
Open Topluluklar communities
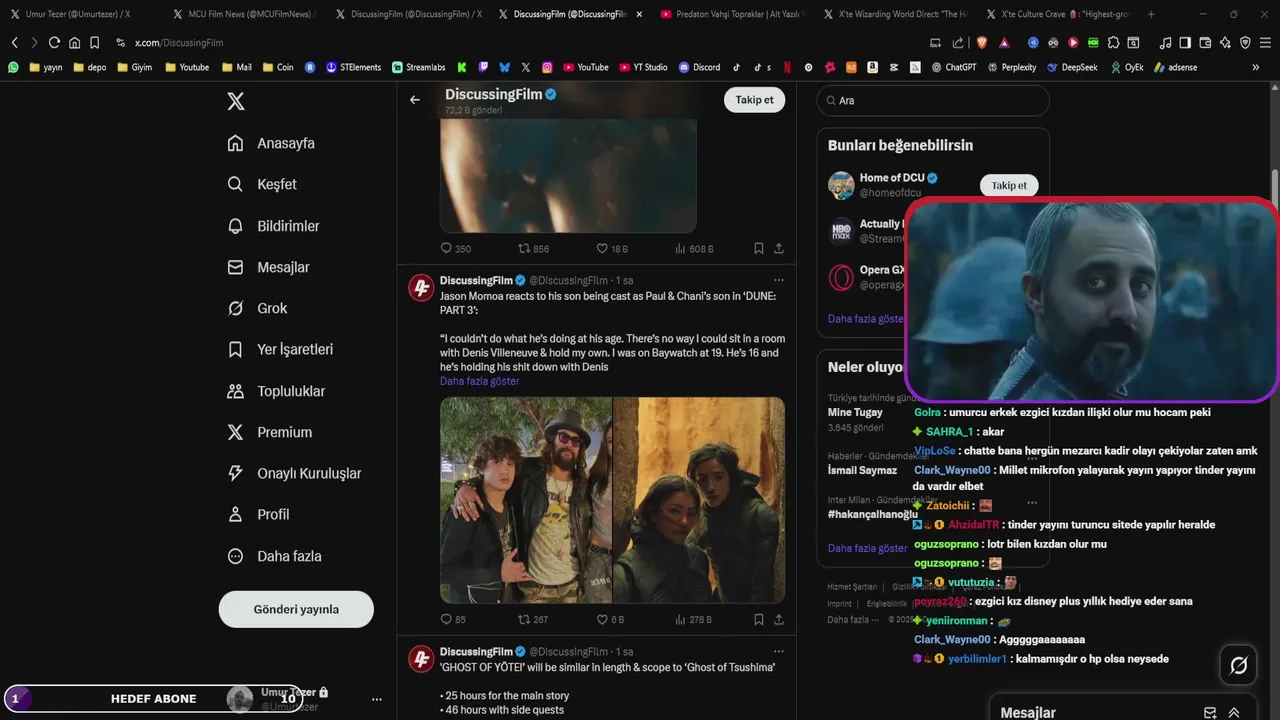pyautogui.click(x=276, y=391)
